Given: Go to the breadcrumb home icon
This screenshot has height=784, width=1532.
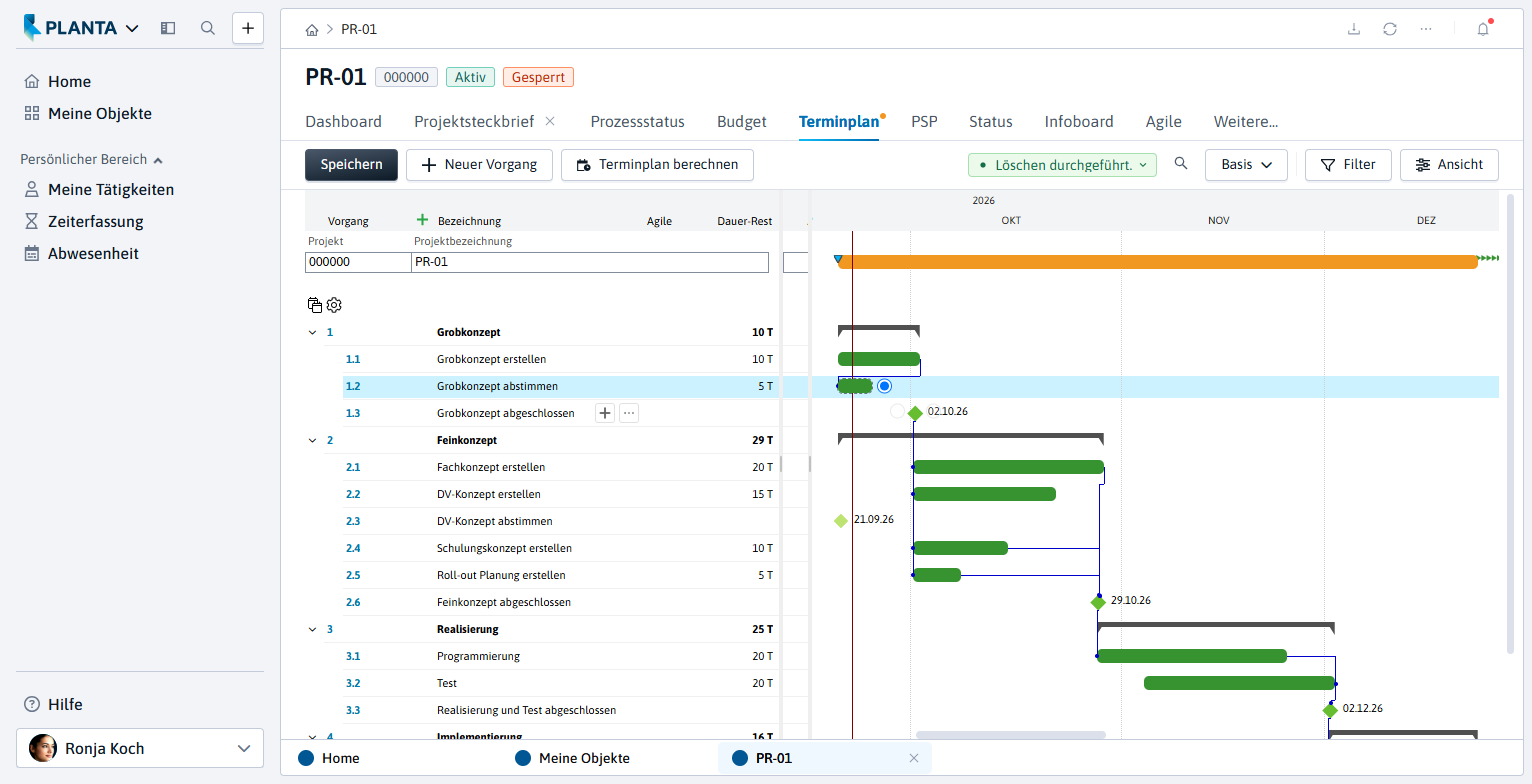Looking at the screenshot, I should [x=312, y=29].
